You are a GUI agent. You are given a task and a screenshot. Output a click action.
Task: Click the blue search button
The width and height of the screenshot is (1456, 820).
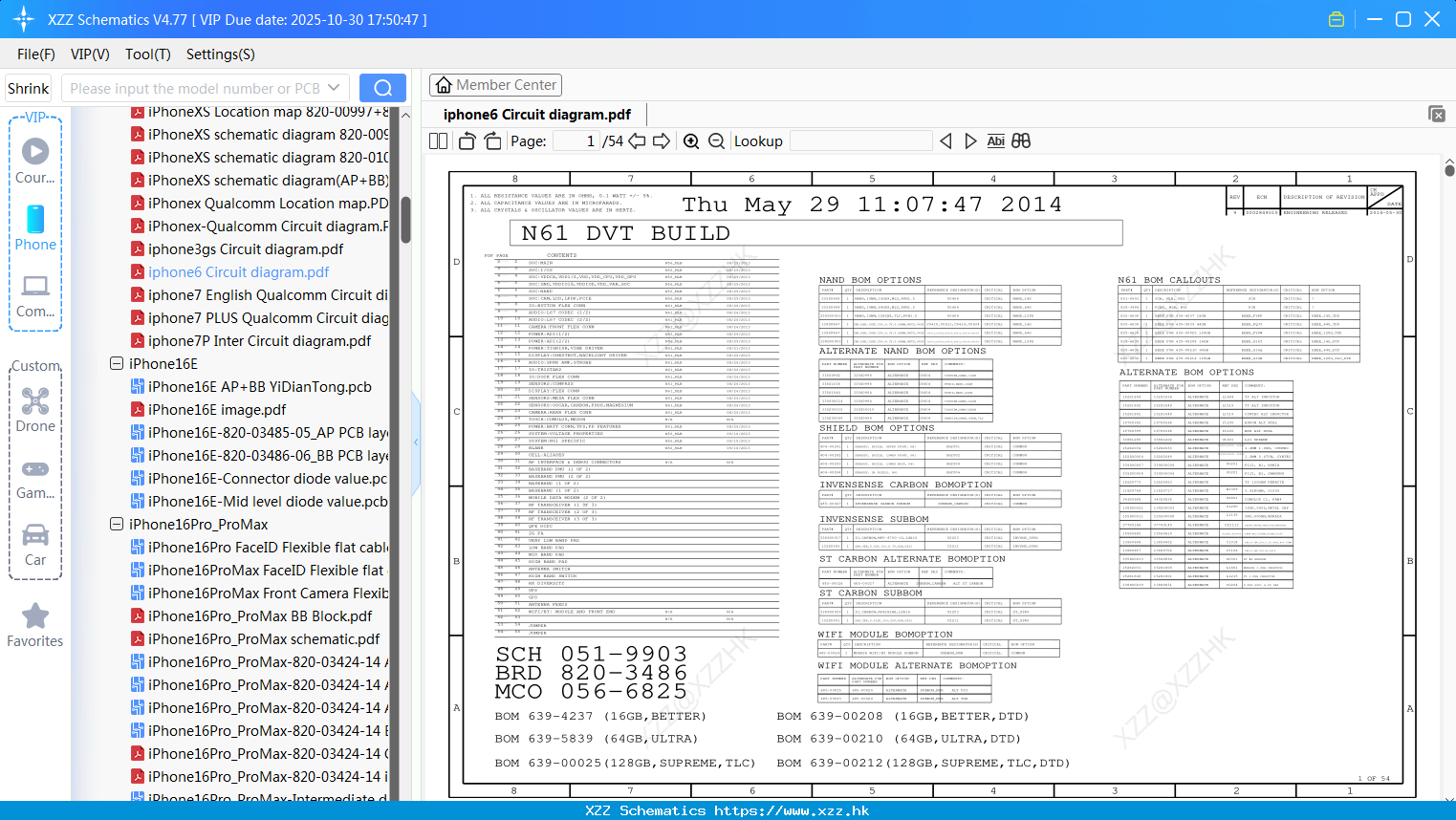tap(382, 88)
